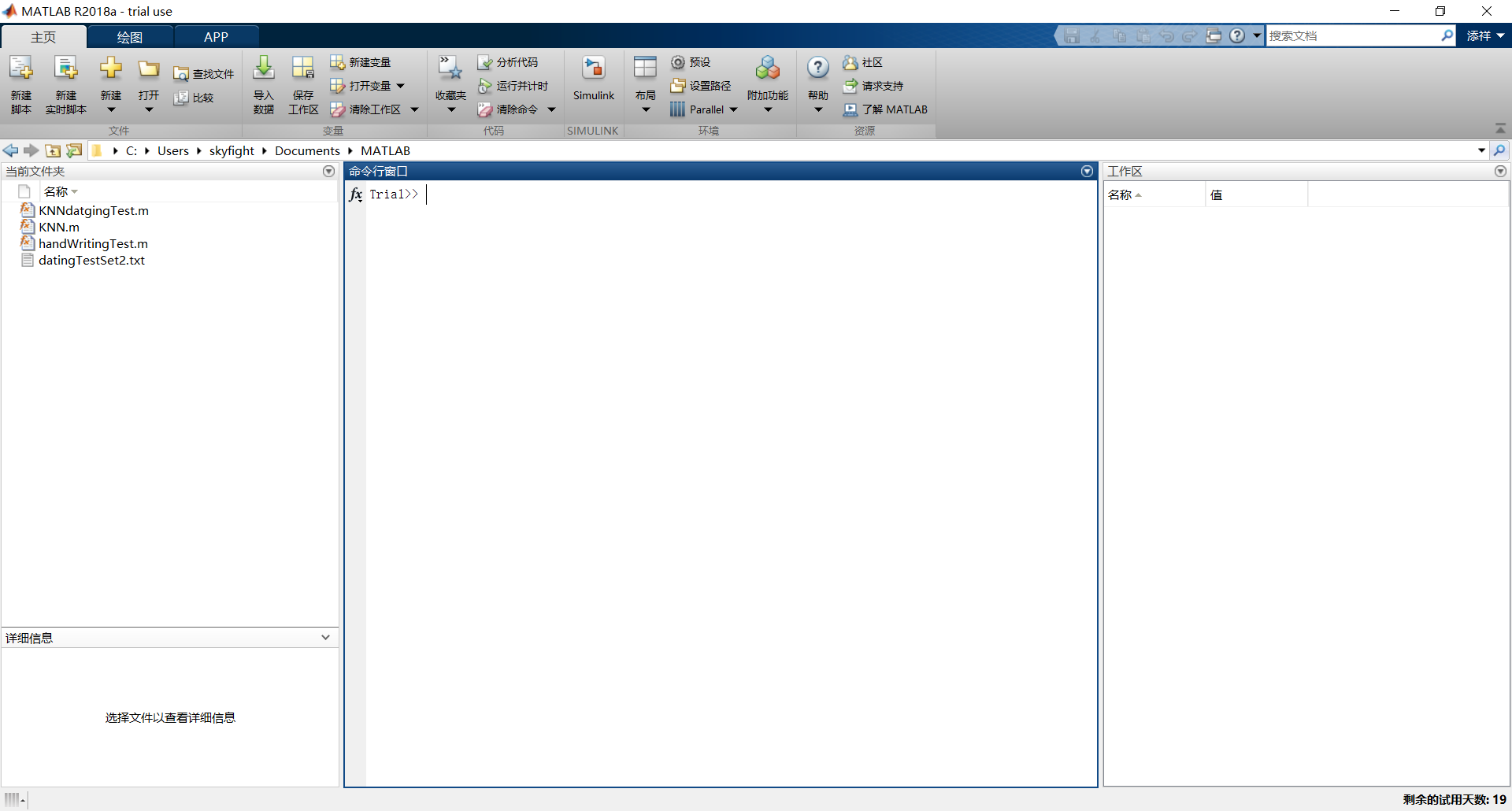Click the 保存工作区 (Save Workspace) icon
Screen dimensions: 1512x811
pos(303,69)
